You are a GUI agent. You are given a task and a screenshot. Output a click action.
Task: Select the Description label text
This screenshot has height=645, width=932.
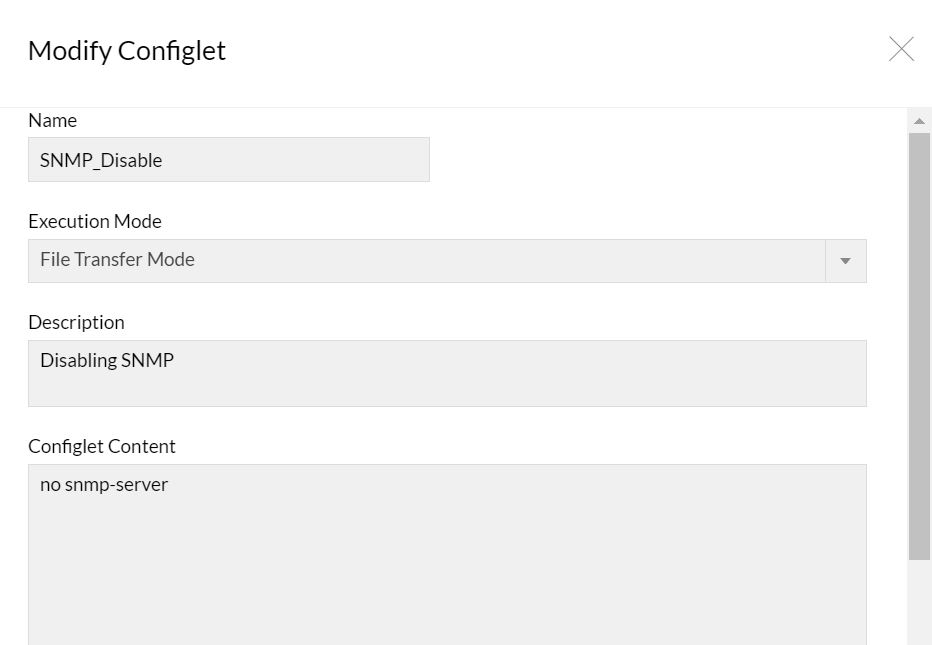click(x=76, y=322)
